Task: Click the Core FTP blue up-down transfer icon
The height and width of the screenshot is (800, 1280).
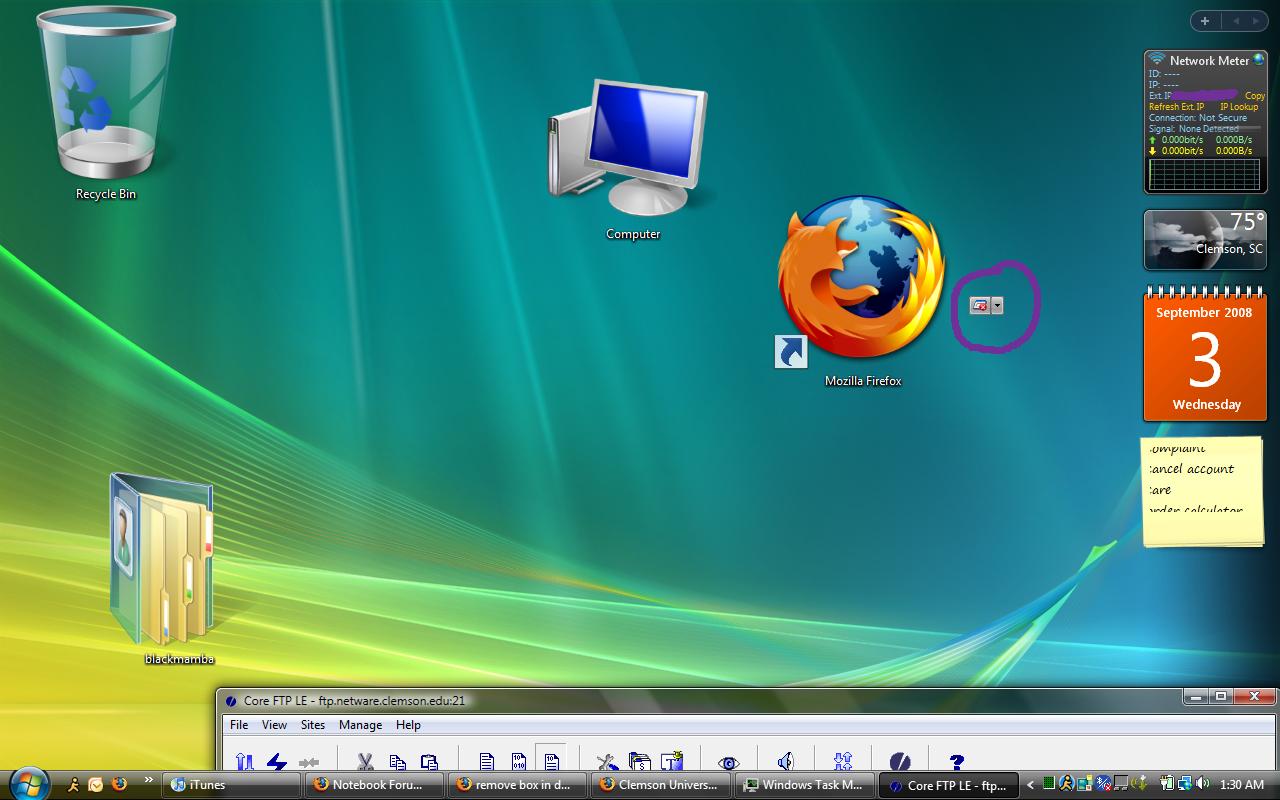Action: (x=842, y=762)
